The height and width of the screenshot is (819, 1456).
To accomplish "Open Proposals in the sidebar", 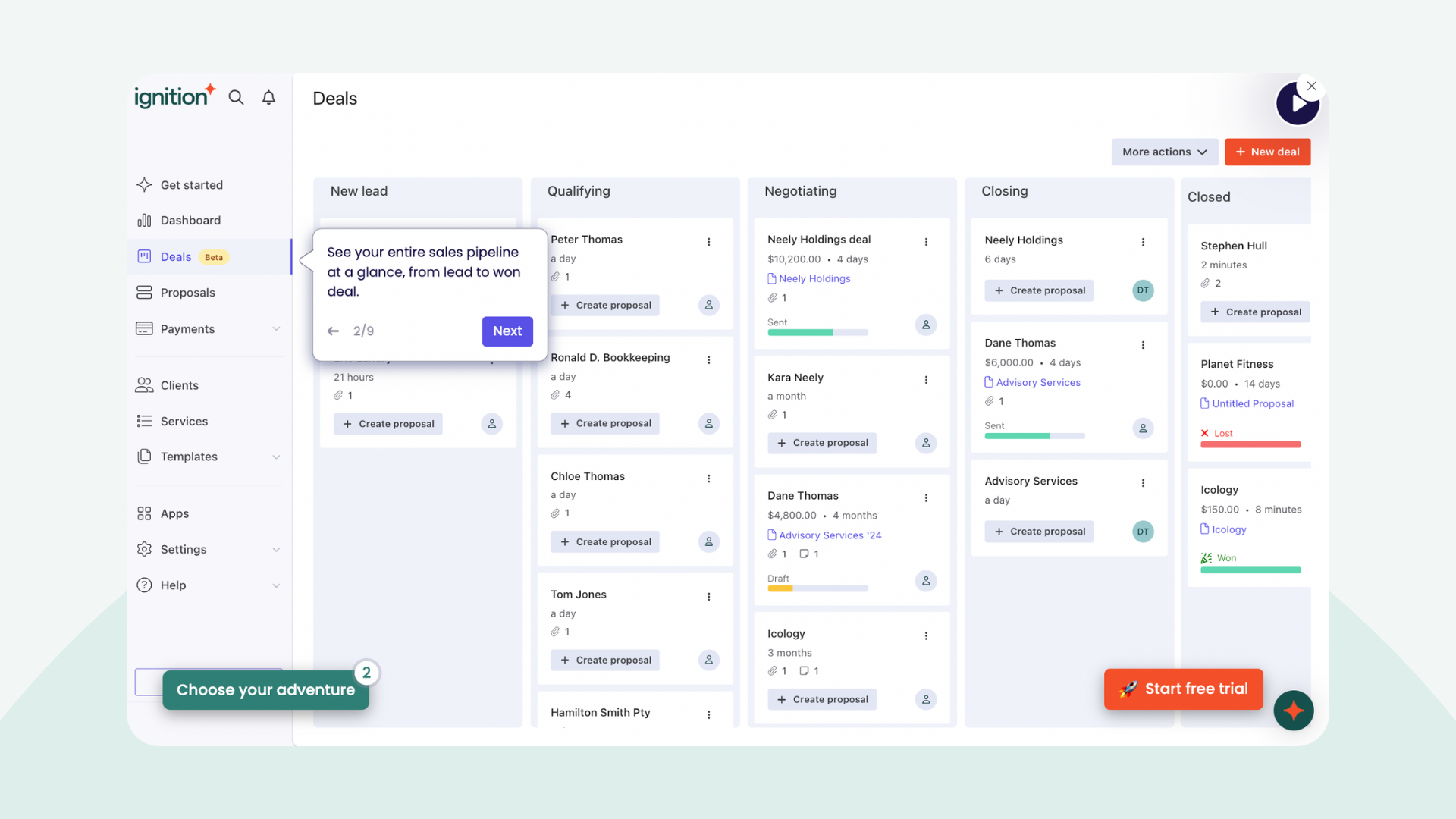I will pyautogui.click(x=187, y=293).
